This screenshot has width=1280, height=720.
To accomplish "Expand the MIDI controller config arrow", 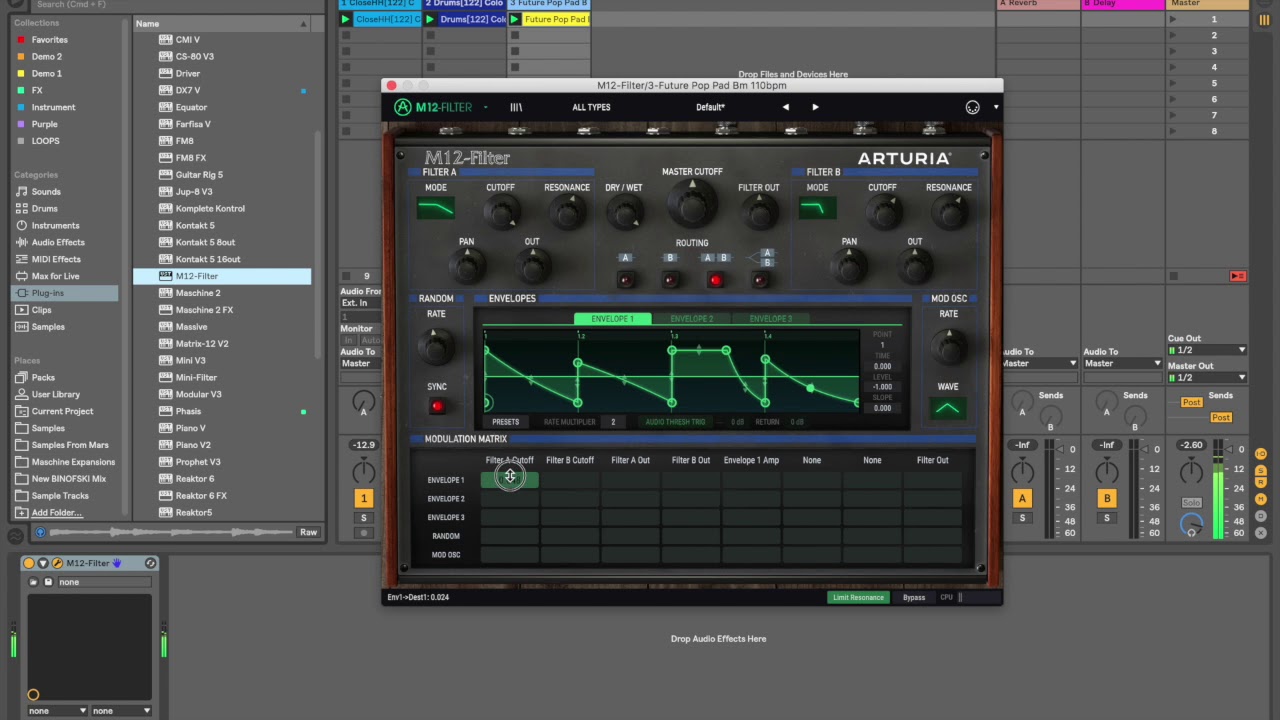I will point(995,107).
